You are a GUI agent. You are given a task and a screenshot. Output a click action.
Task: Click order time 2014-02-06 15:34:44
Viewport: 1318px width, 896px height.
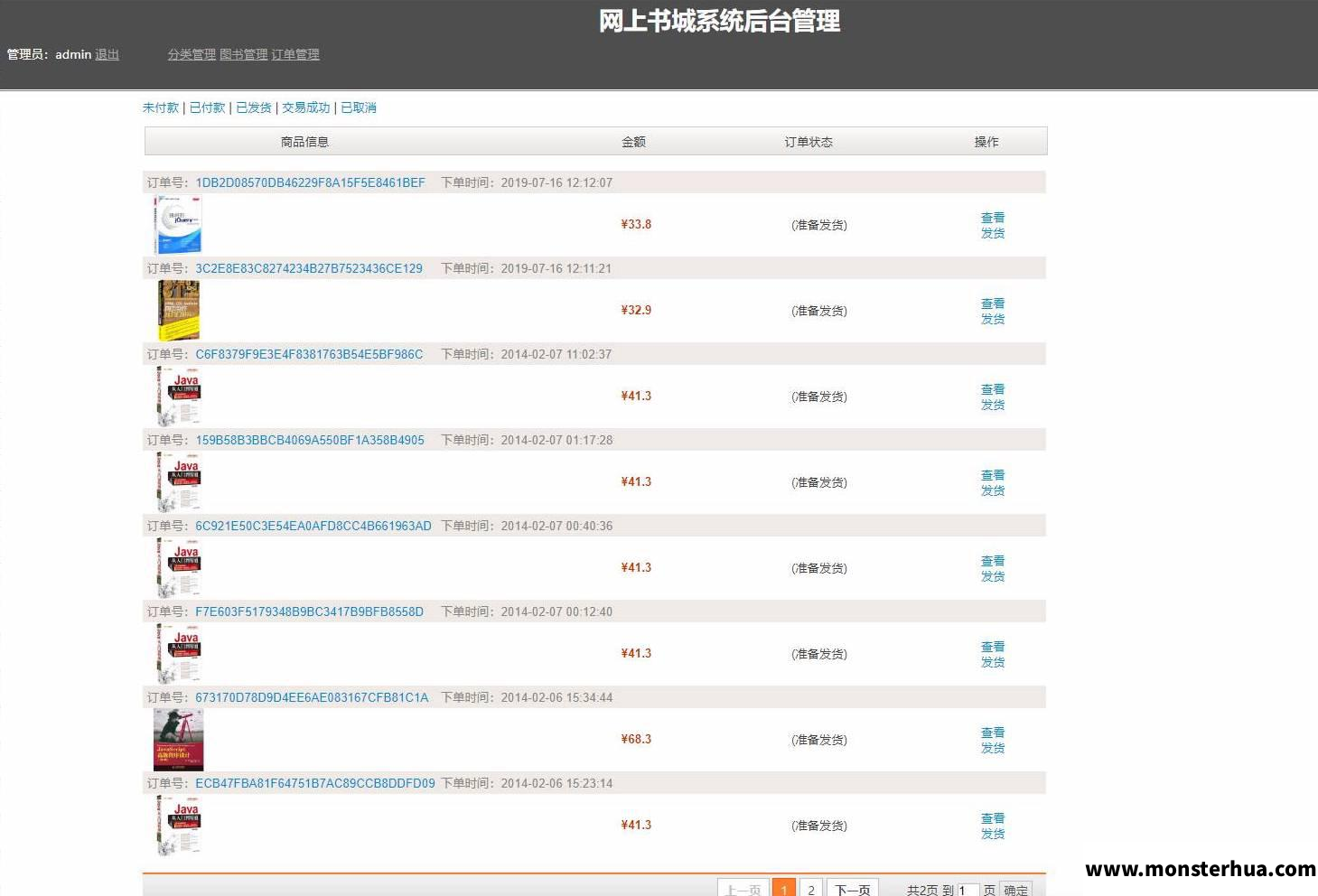(x=556, y=697)
